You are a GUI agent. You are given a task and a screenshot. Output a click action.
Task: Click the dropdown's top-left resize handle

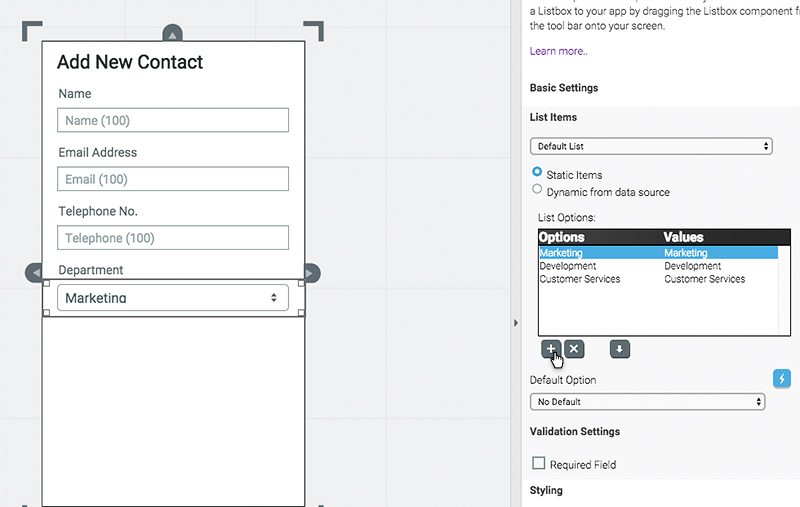tap(46, 283)
